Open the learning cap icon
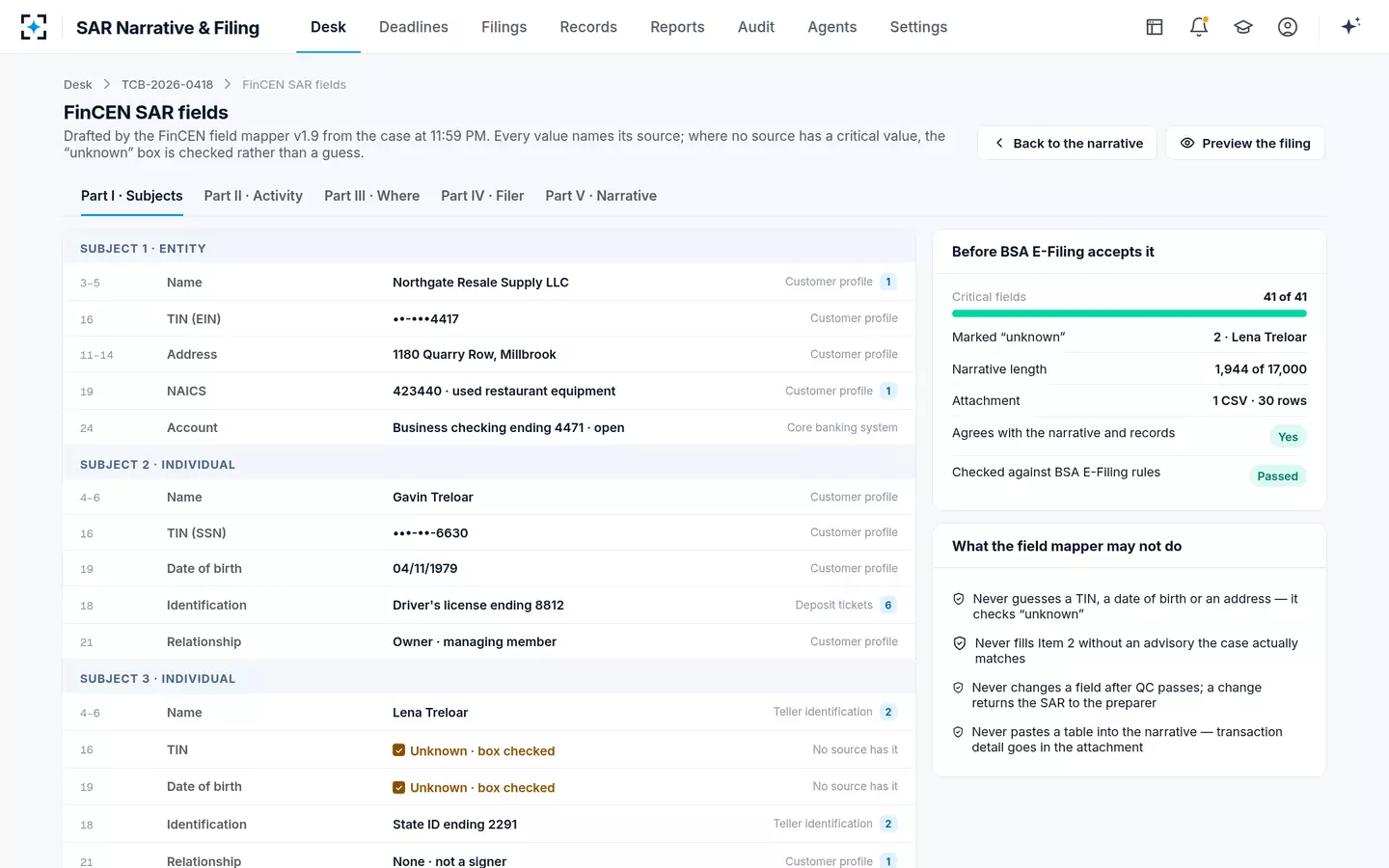The width and height of the screenshot is (1389, 868). pyautogui.click(x=1243, y=27)
